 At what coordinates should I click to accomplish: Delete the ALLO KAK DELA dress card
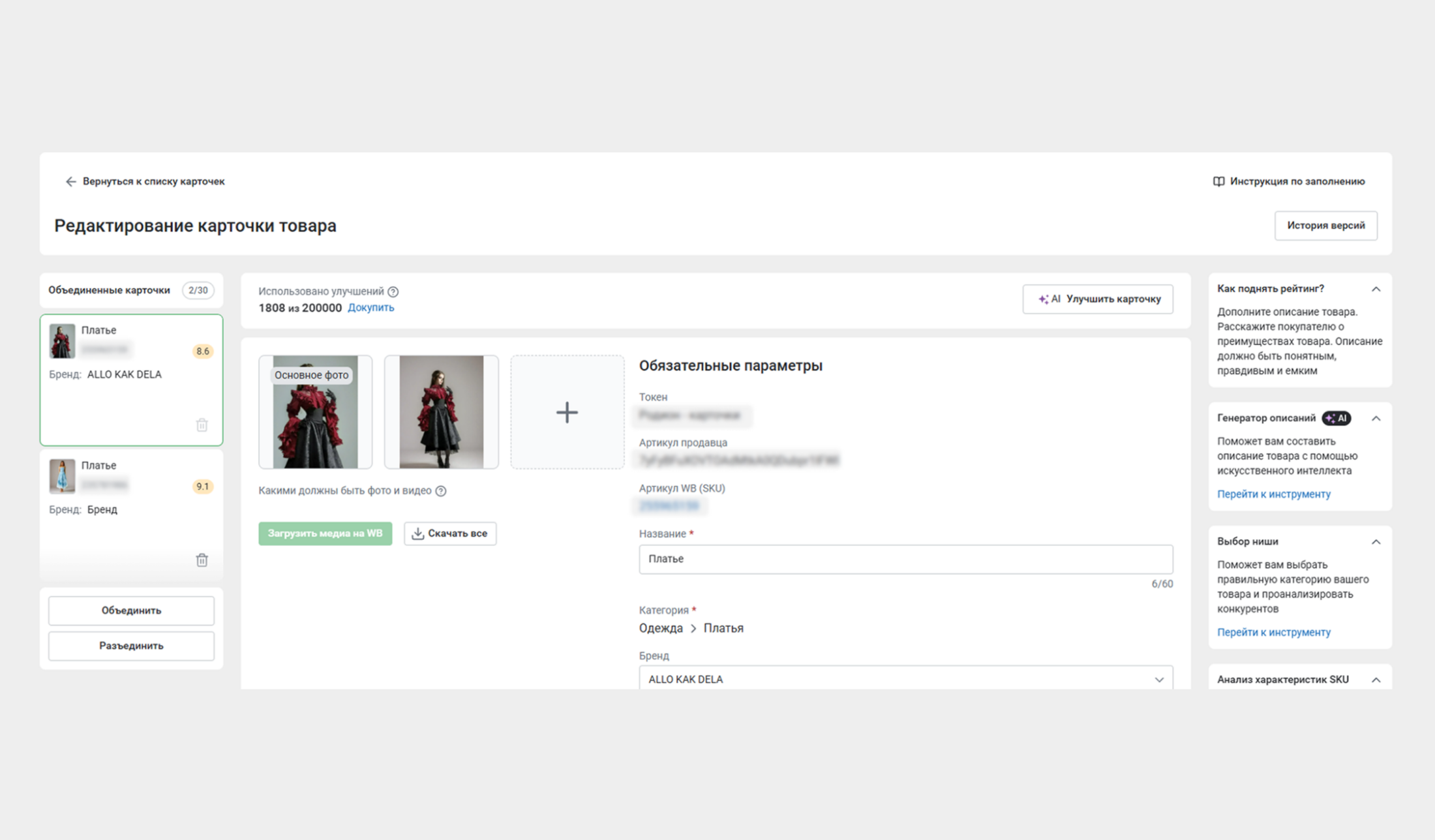click(202, 425)
